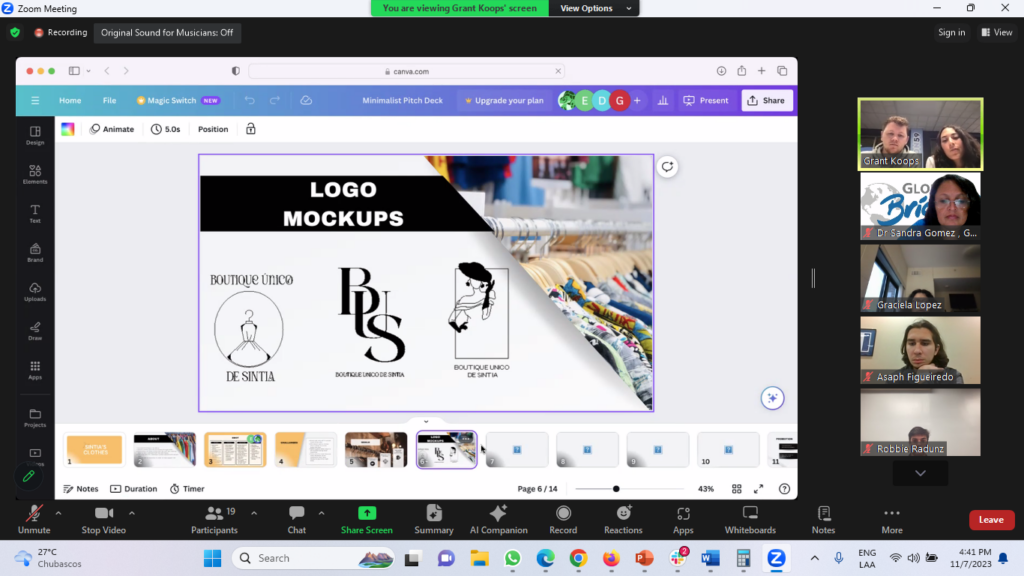Click the Participants icon
This screenshot has width=1024, height=576.
[214, 513]
